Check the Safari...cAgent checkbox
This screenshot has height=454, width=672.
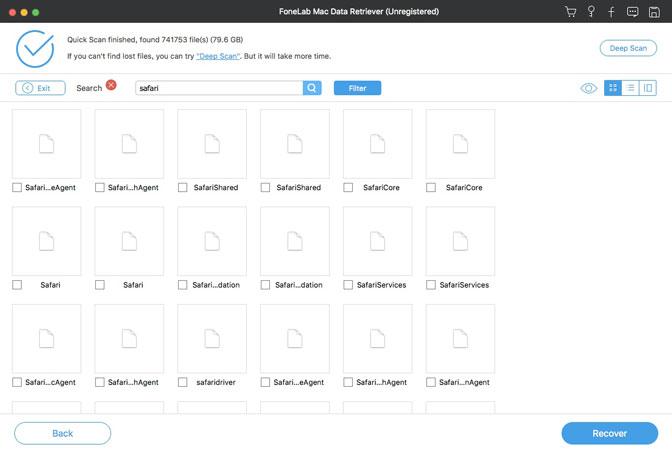17,382
